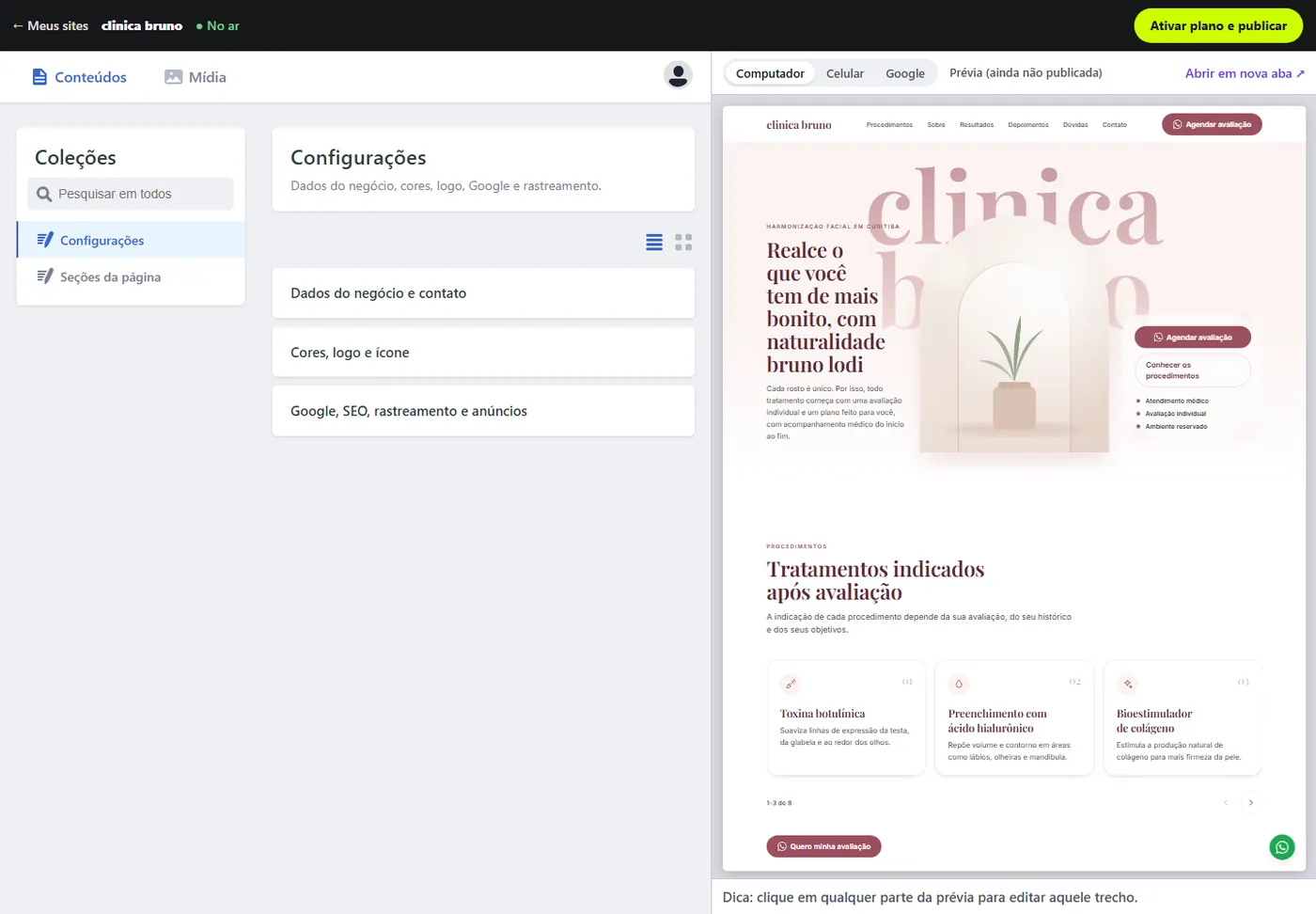Click the Bioestimulador de colágeno card icon
The image size is (1316, 914).
1127,684
